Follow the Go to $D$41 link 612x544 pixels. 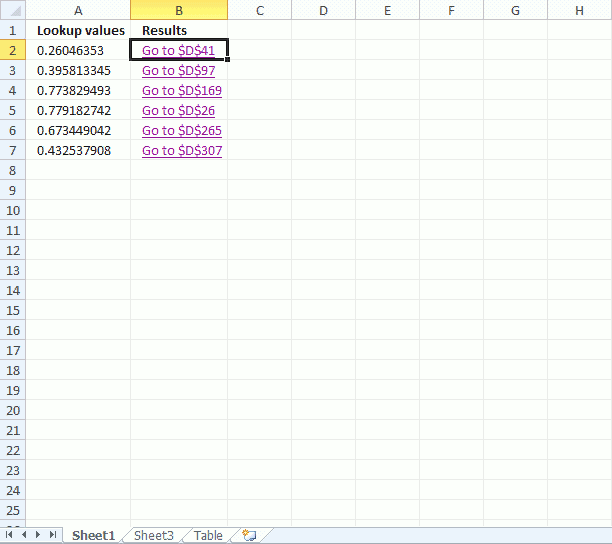[178, 50]
